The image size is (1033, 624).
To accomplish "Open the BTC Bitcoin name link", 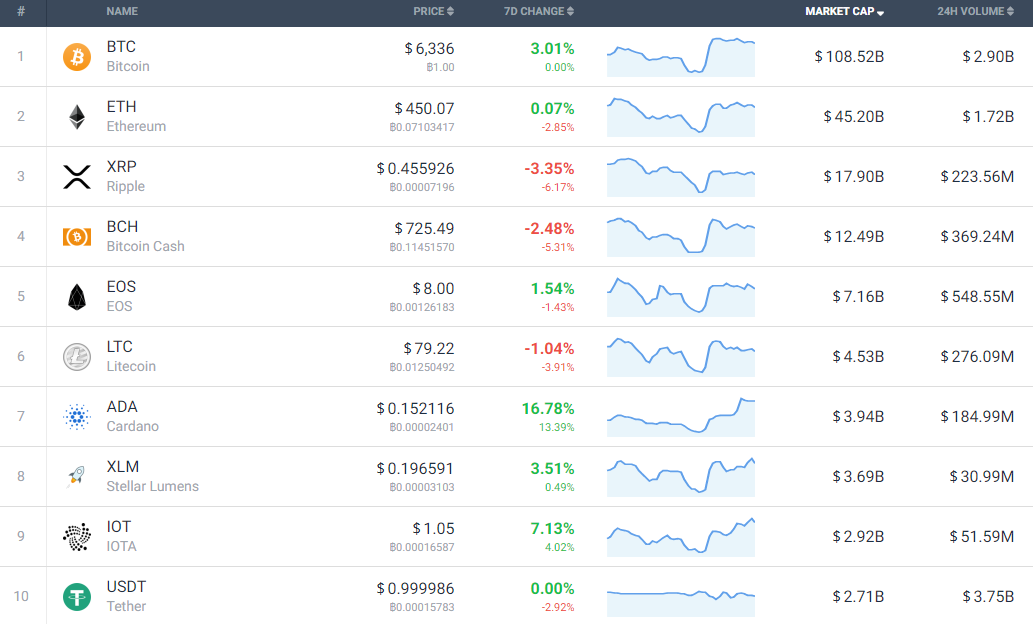I will [x=128, y=56].
